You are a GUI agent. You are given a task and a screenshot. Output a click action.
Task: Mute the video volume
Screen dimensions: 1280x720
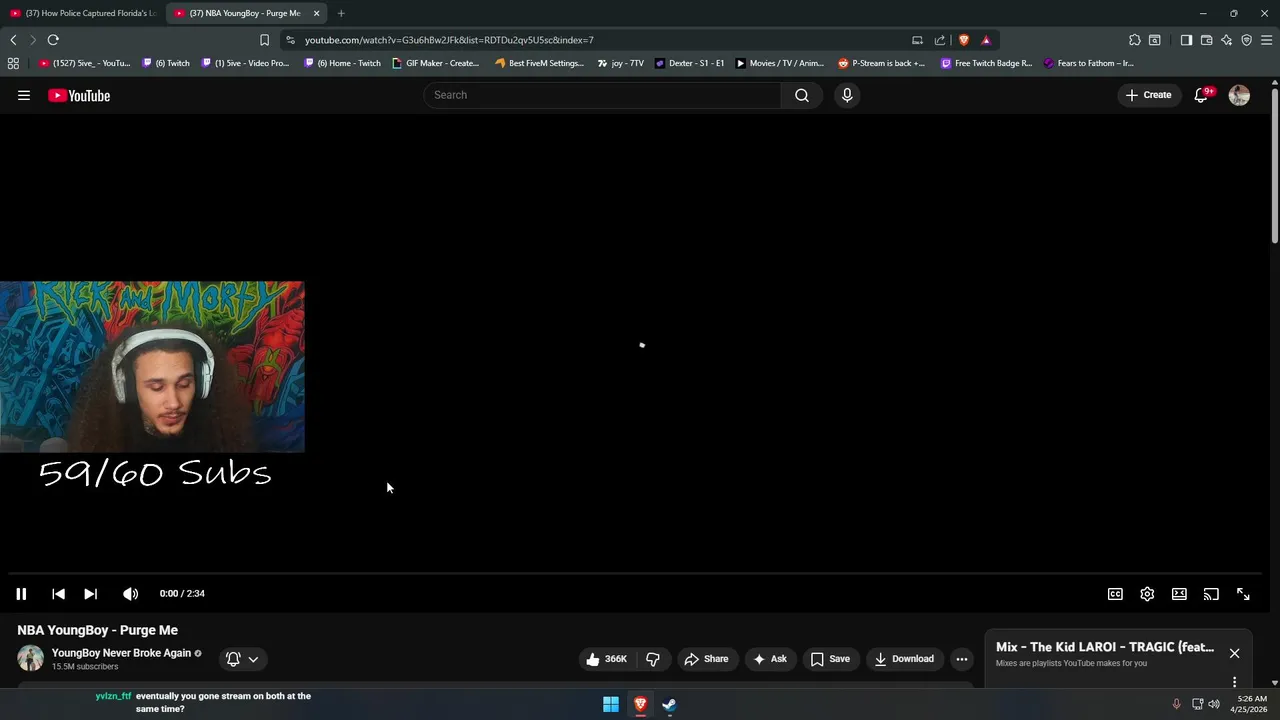(x=130, y=594)
